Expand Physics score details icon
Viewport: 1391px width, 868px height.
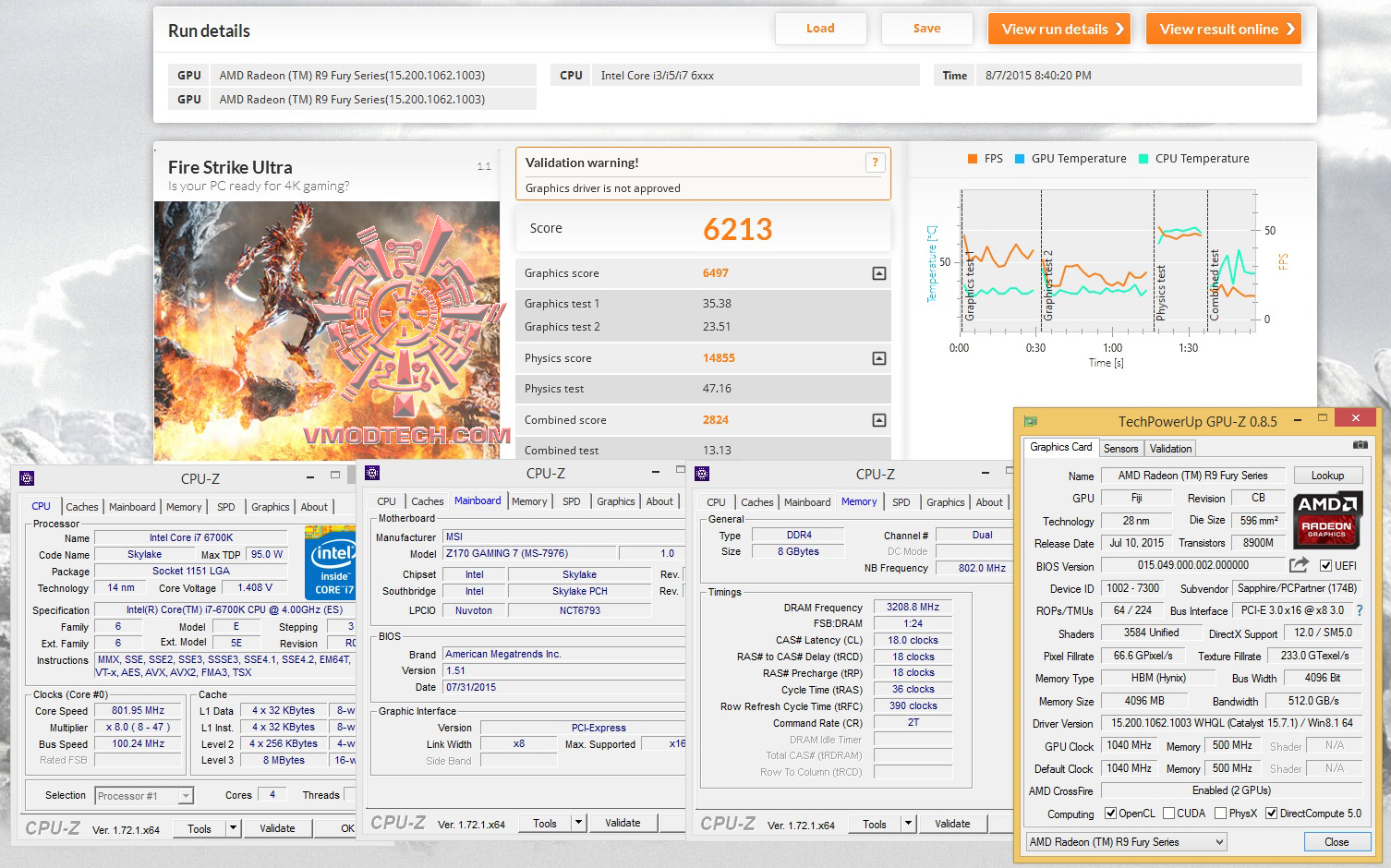(878, 358)
